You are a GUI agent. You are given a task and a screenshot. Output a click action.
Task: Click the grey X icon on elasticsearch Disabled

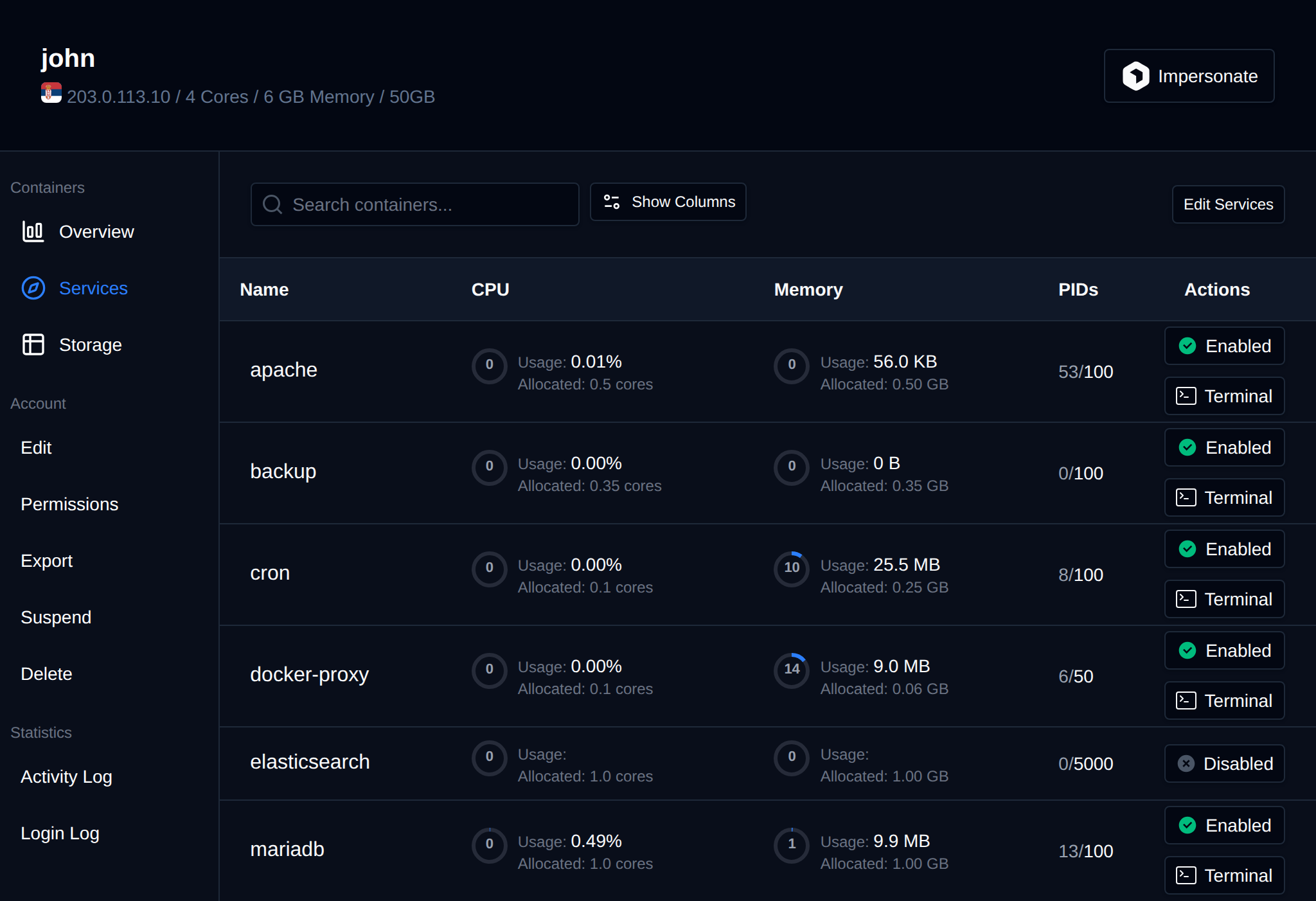tap(1186, 763)
